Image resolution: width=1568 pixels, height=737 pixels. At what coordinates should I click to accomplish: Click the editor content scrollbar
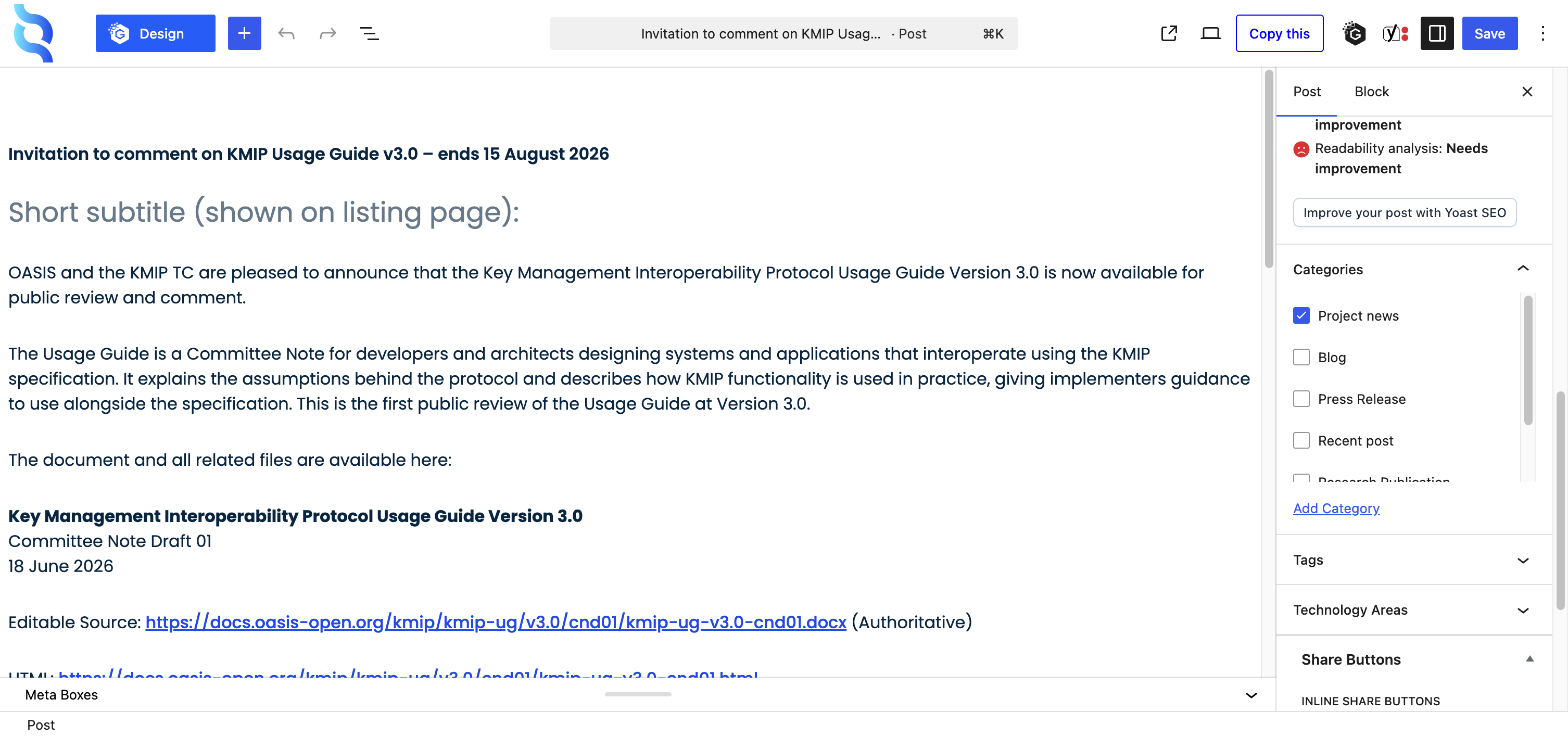(x=1269, y=169)
